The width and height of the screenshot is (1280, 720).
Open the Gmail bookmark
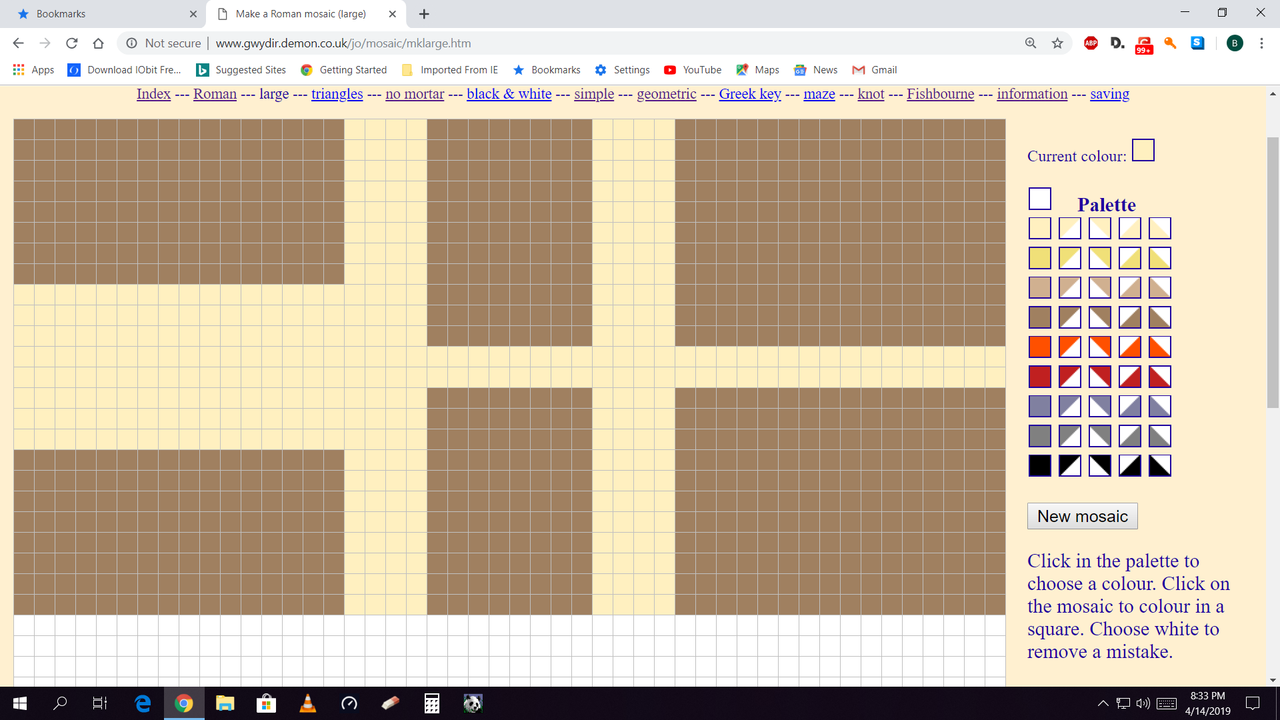[874, 70]
